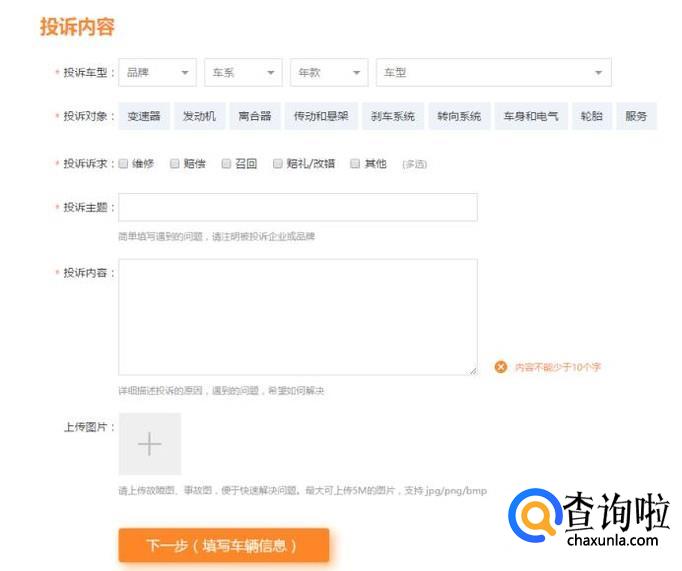Enable the 召回 recall checkbox
Image resolution: width=682 pixels, height=571 pixels.
tap(226, 164)
